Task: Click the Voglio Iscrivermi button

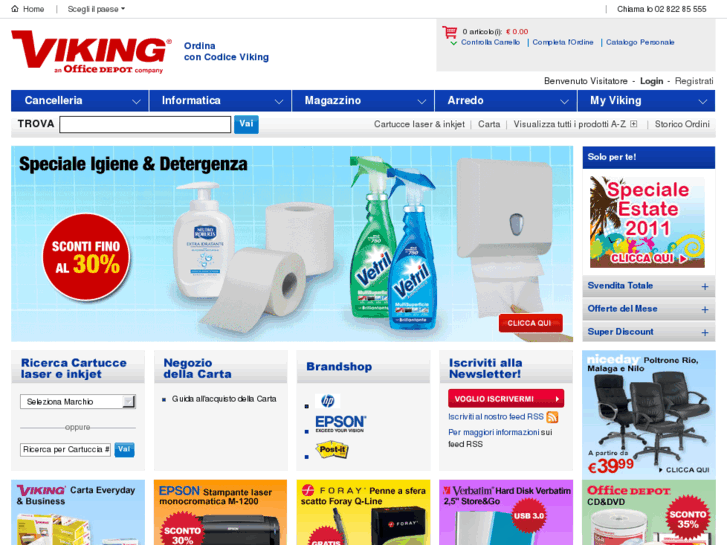Action: [506, 399]
